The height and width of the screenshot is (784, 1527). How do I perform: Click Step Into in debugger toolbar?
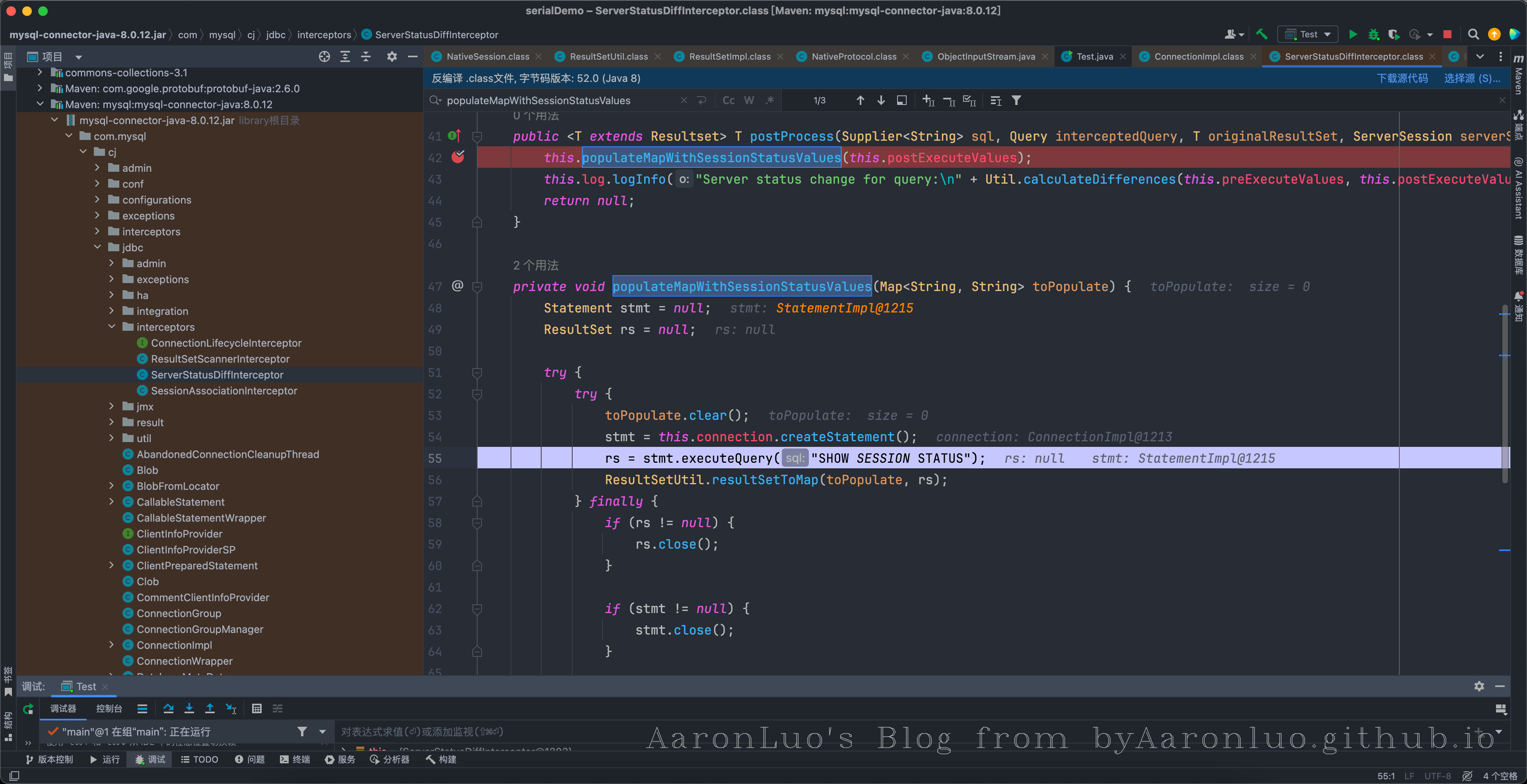click(189, 708)
